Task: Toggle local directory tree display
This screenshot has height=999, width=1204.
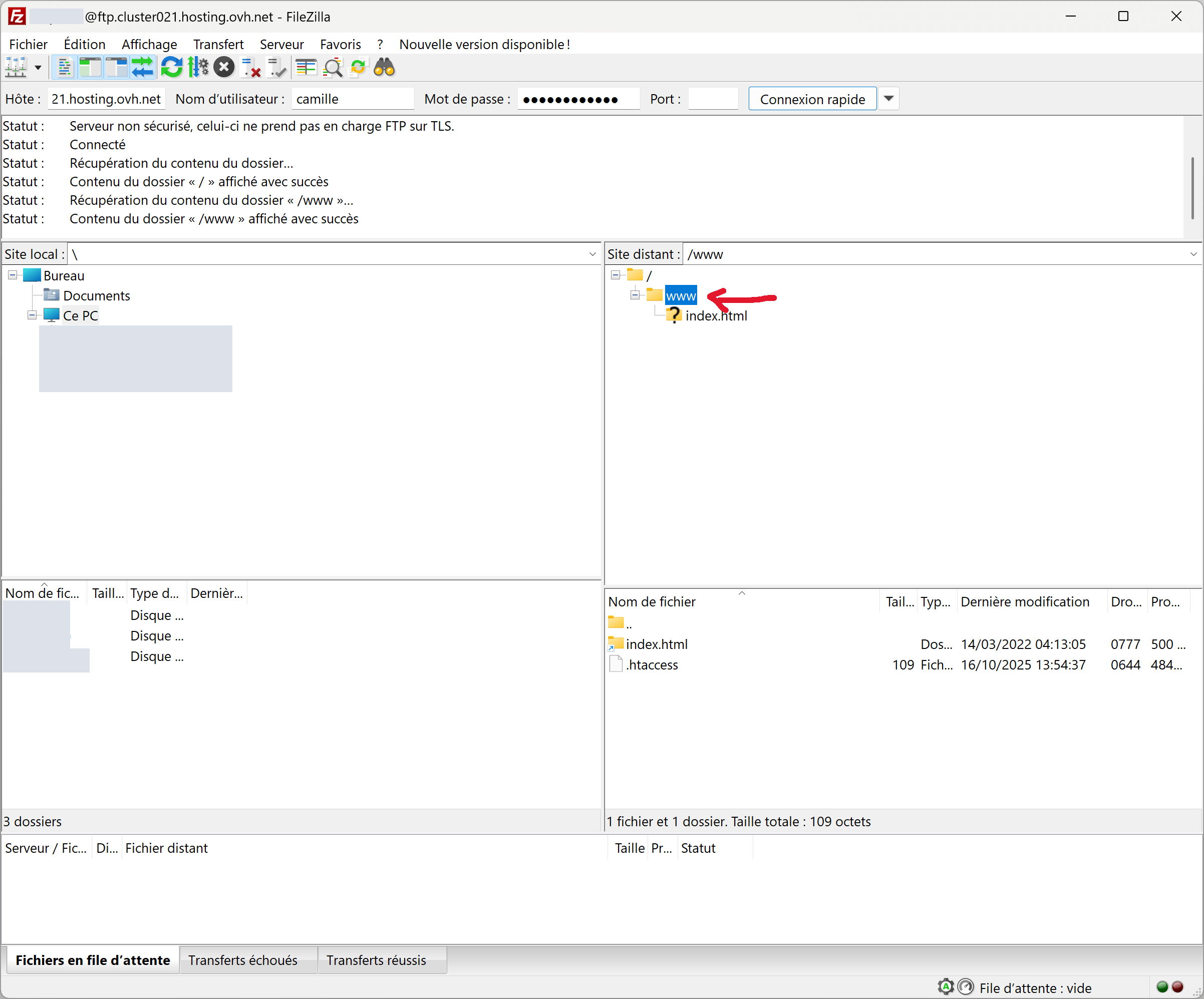Action: (x=90, y=68)
